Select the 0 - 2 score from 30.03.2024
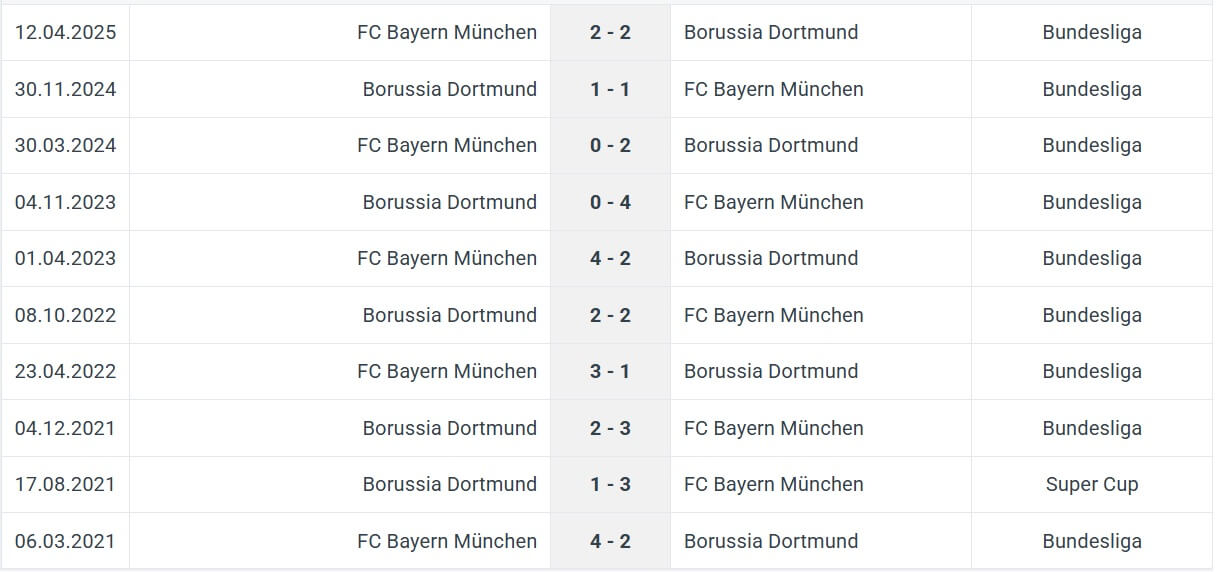 point(610,145)
